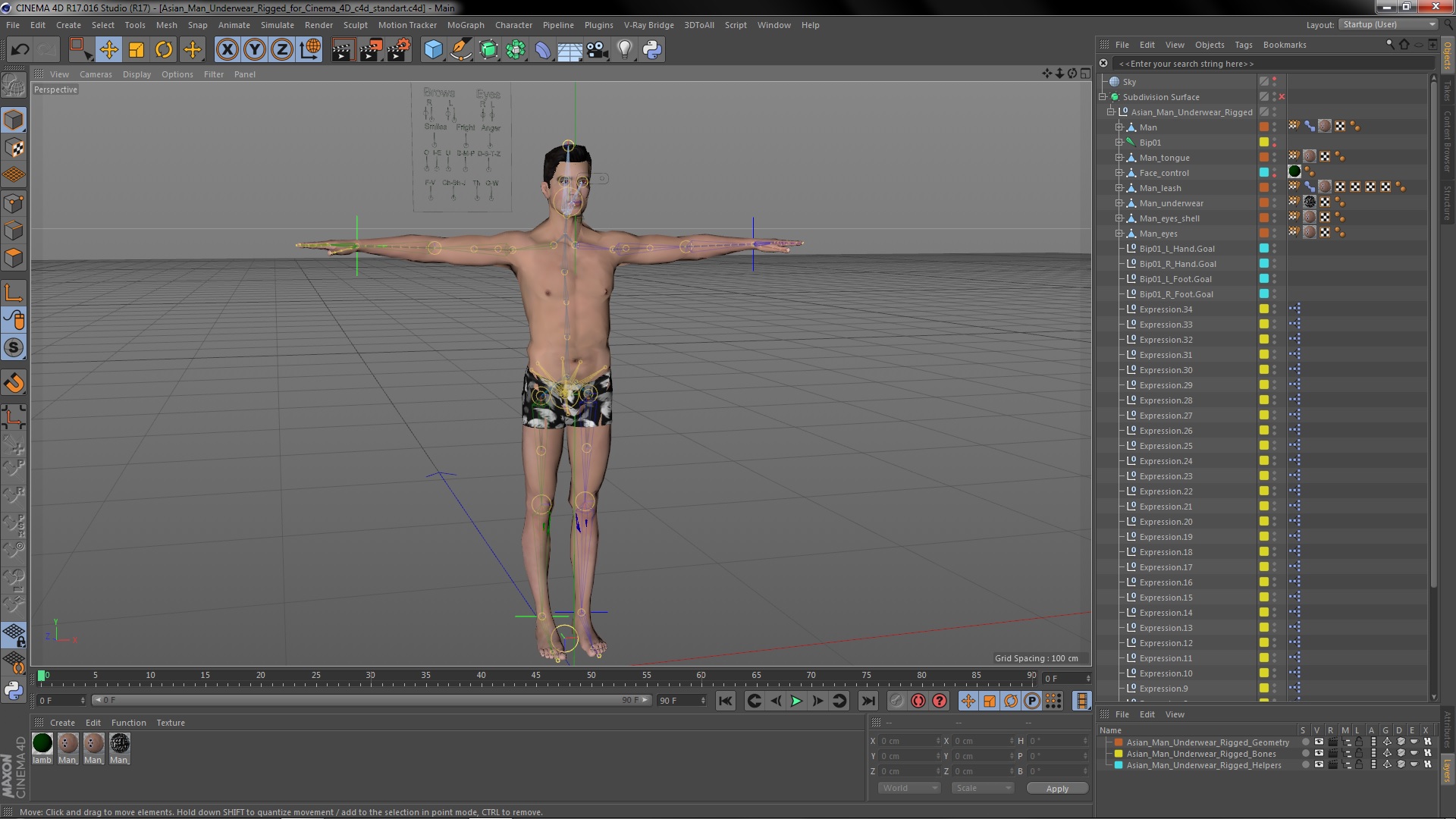The height and width of the screenshot is (819, 1456).
Task: Add Cube primitive object icon
Action: 433,50
